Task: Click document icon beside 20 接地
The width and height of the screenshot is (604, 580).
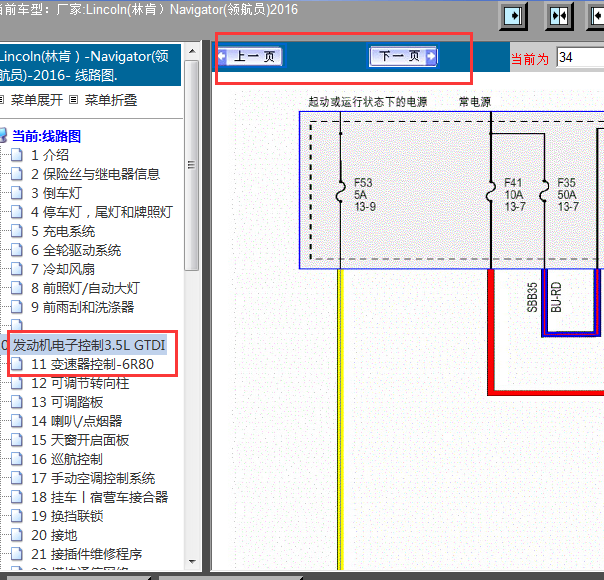Action: [x=17, y=534]
